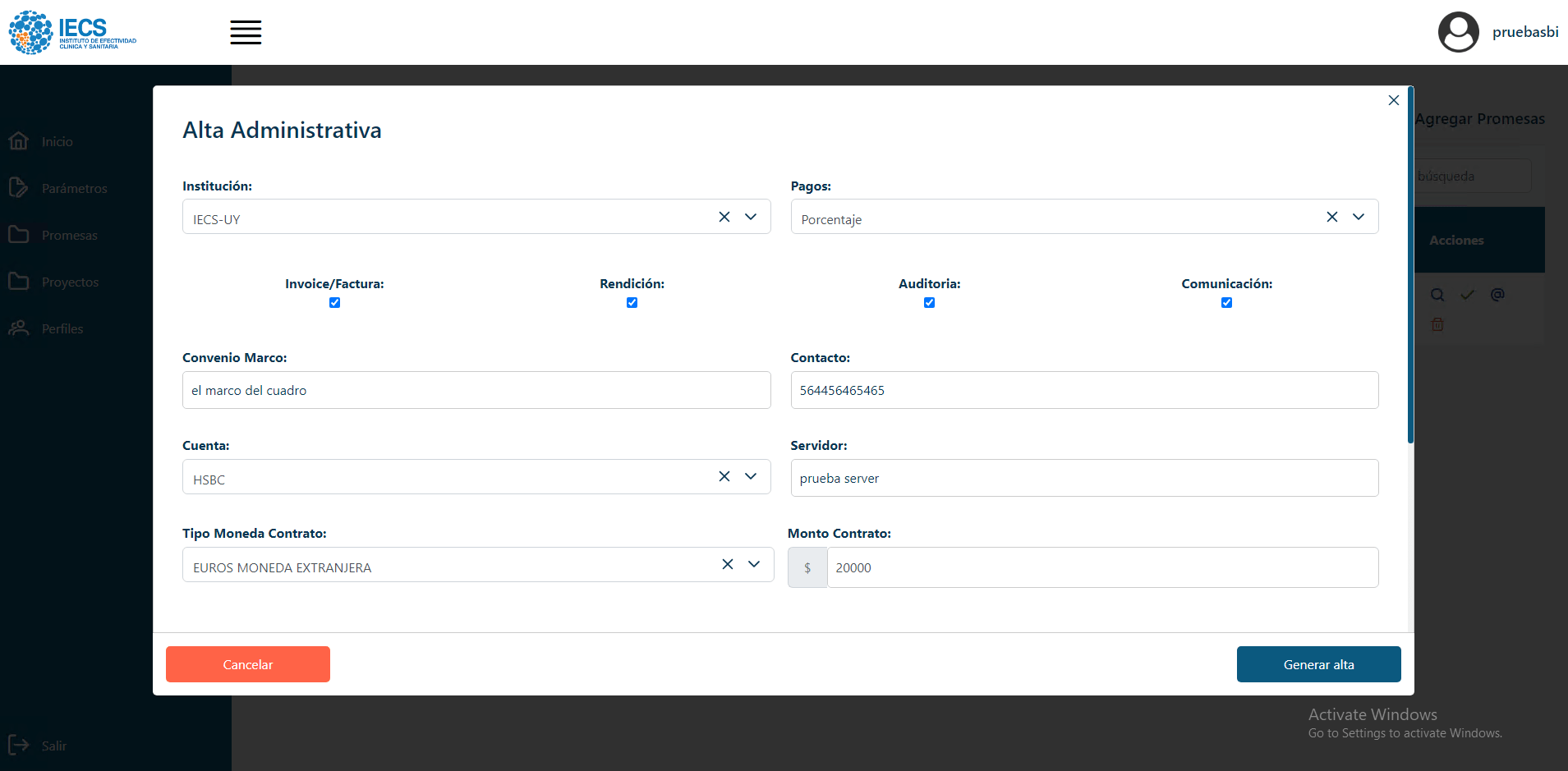Uncheck the Rendición checkbox

tap(632, 303)
